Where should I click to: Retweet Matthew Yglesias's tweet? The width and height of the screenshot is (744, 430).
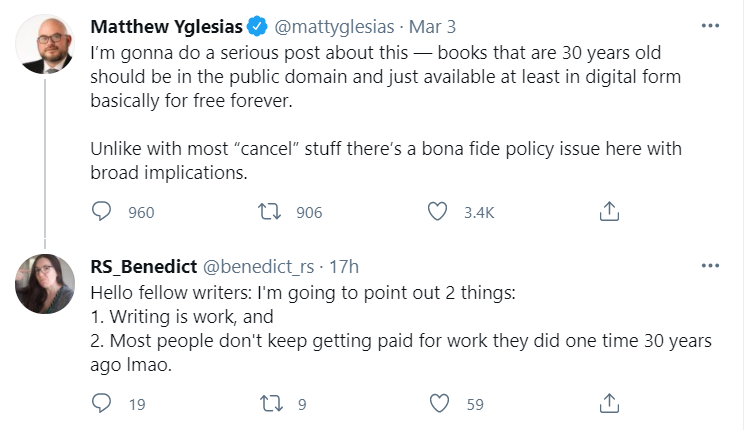[x=270, y=212]
